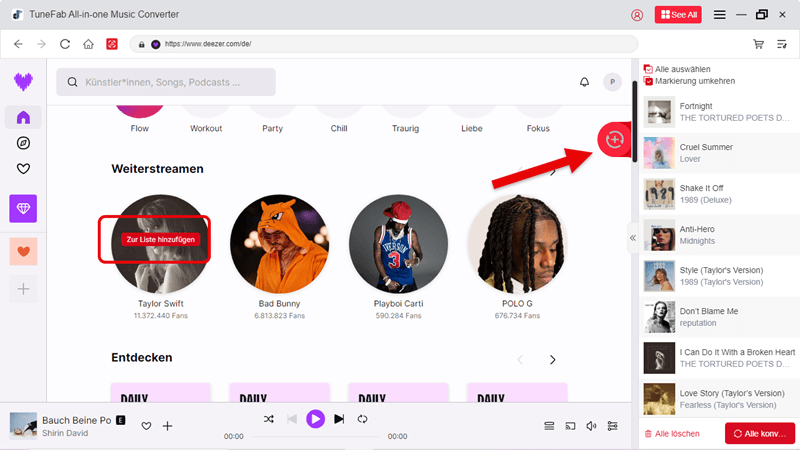800x450 pixels.
Task: Open the profile avatar P
Action: (x=612, y=82)
